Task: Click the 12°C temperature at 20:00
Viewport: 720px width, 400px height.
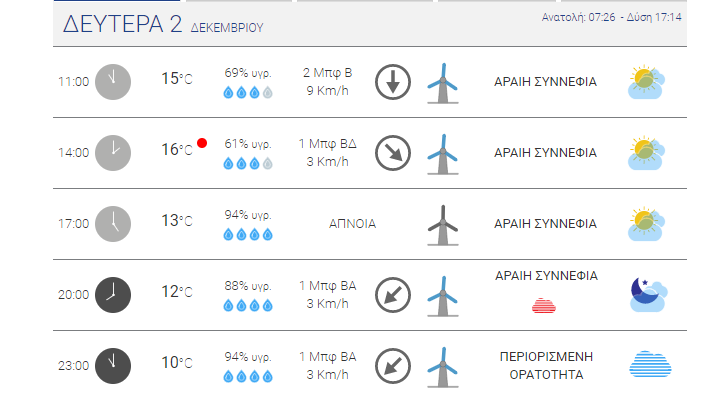Action: (x=177, y=292)
